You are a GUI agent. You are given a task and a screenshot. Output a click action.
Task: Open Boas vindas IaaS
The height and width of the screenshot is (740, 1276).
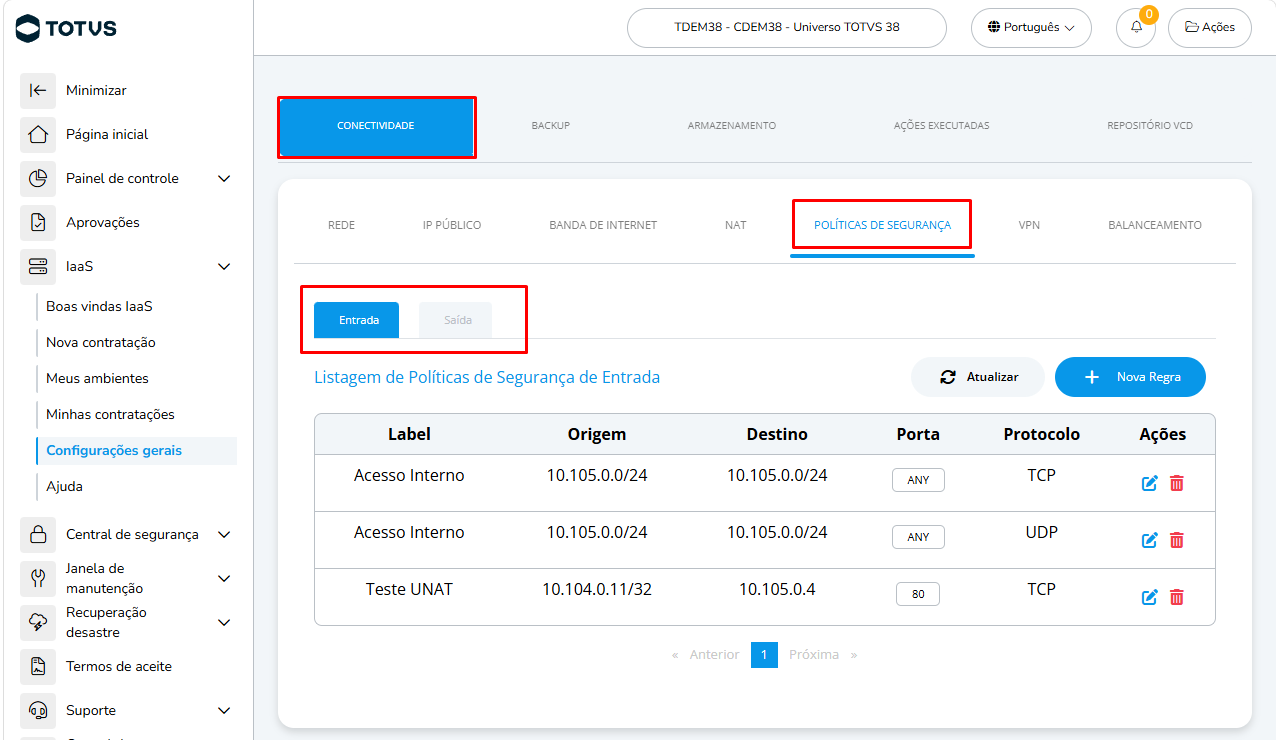click(99, 306)
